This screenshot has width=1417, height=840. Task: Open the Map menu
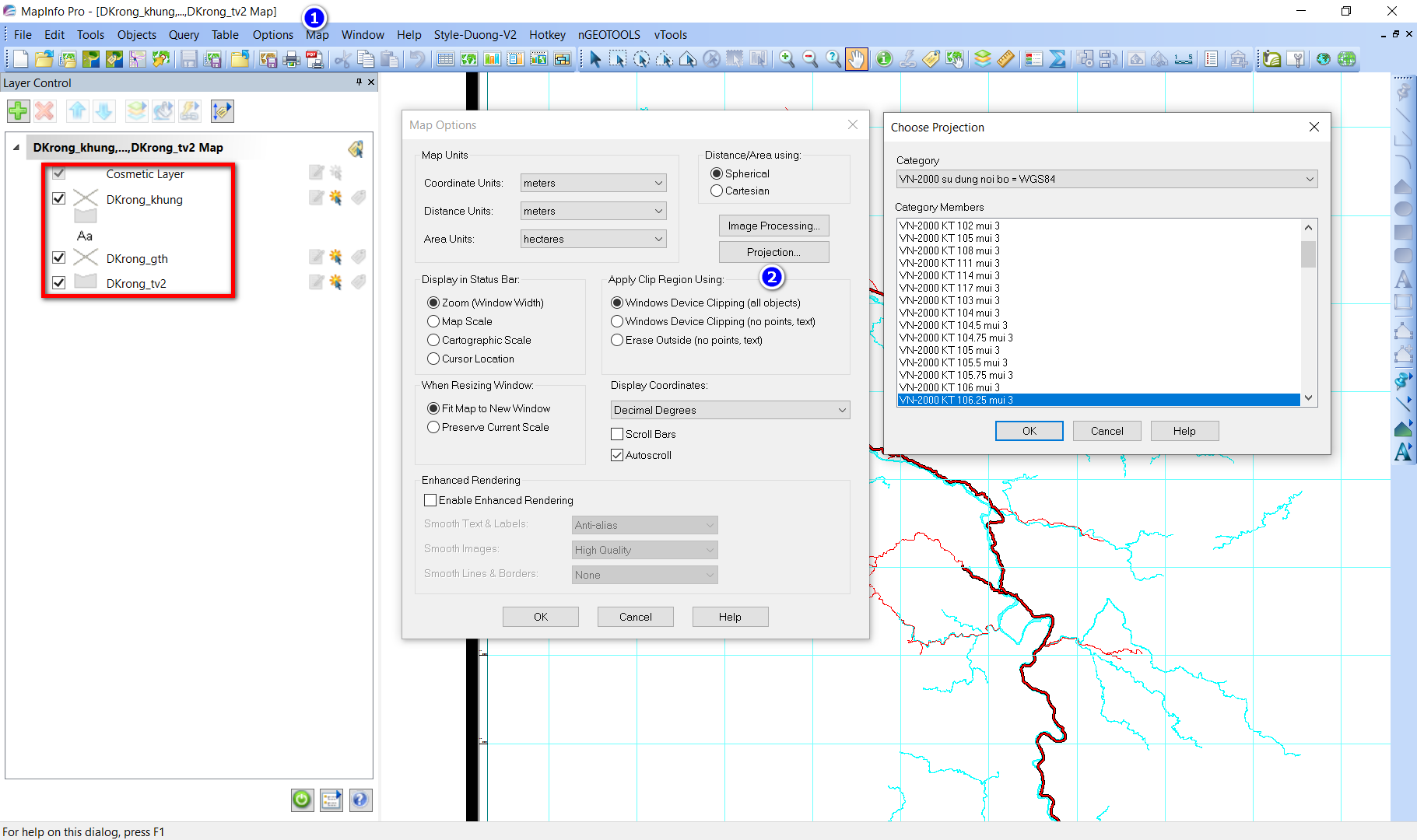pos(317,34)
